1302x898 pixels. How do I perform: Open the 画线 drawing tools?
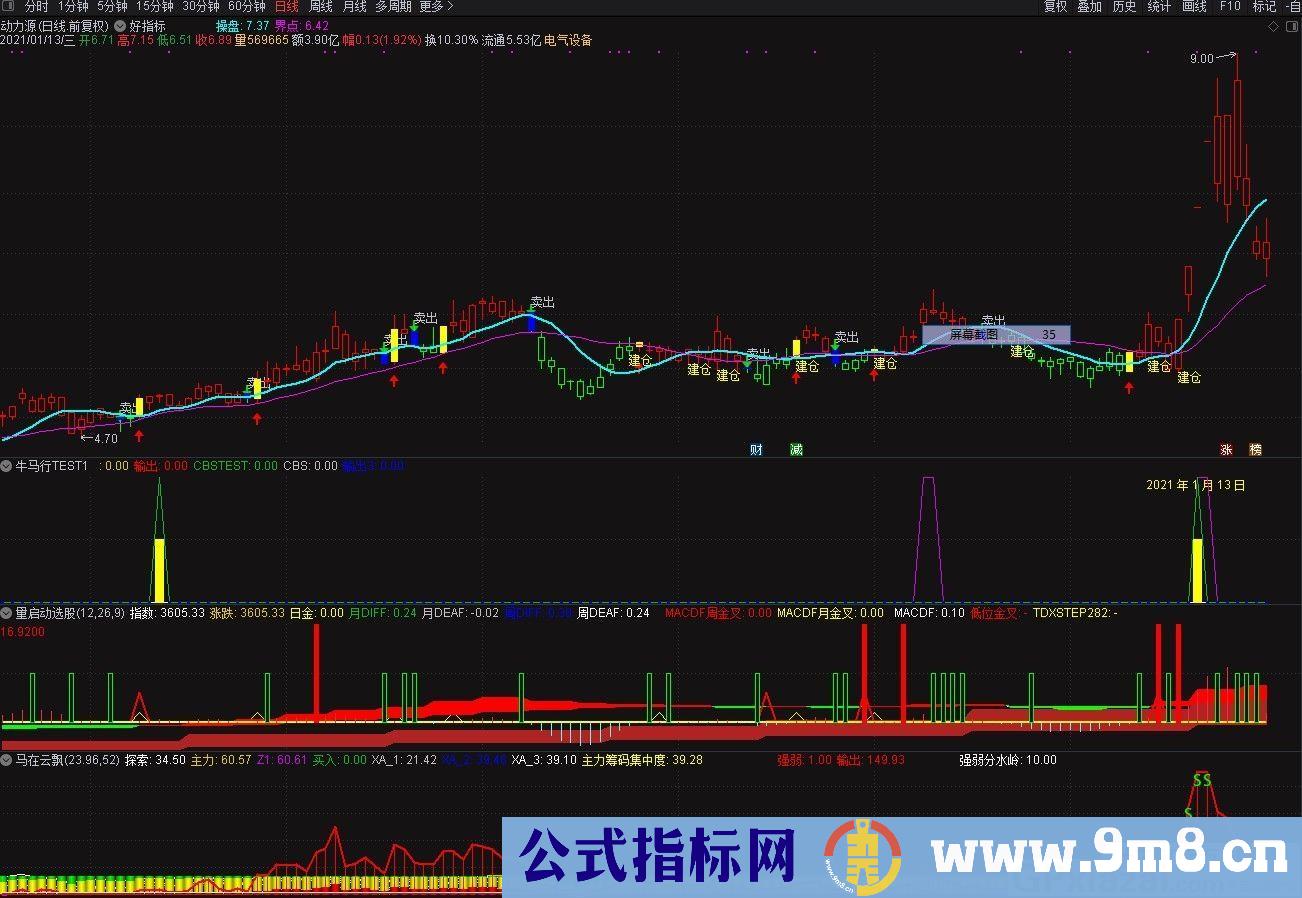(1194, 6)
